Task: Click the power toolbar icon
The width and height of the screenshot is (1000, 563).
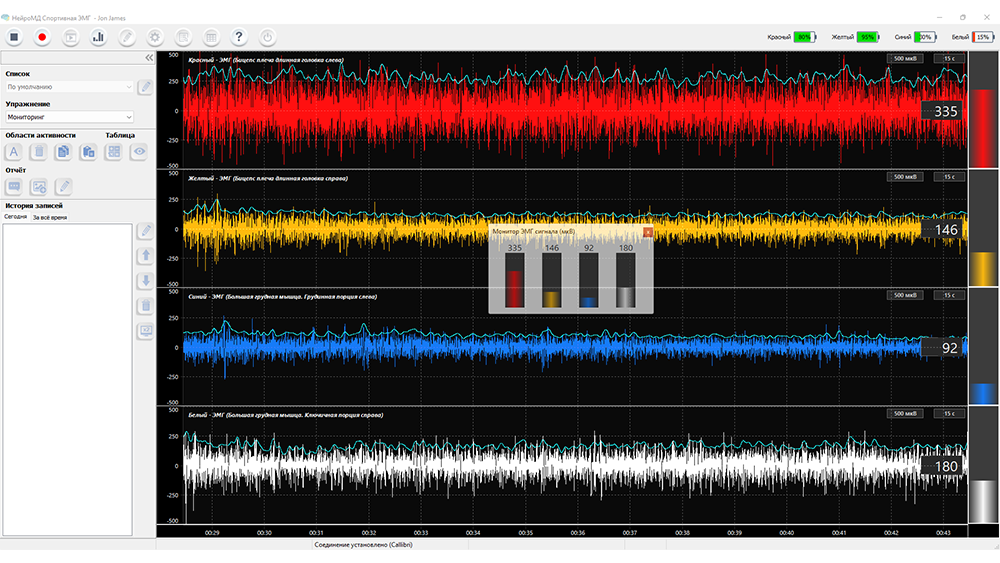Action: [x=267, y=37]
